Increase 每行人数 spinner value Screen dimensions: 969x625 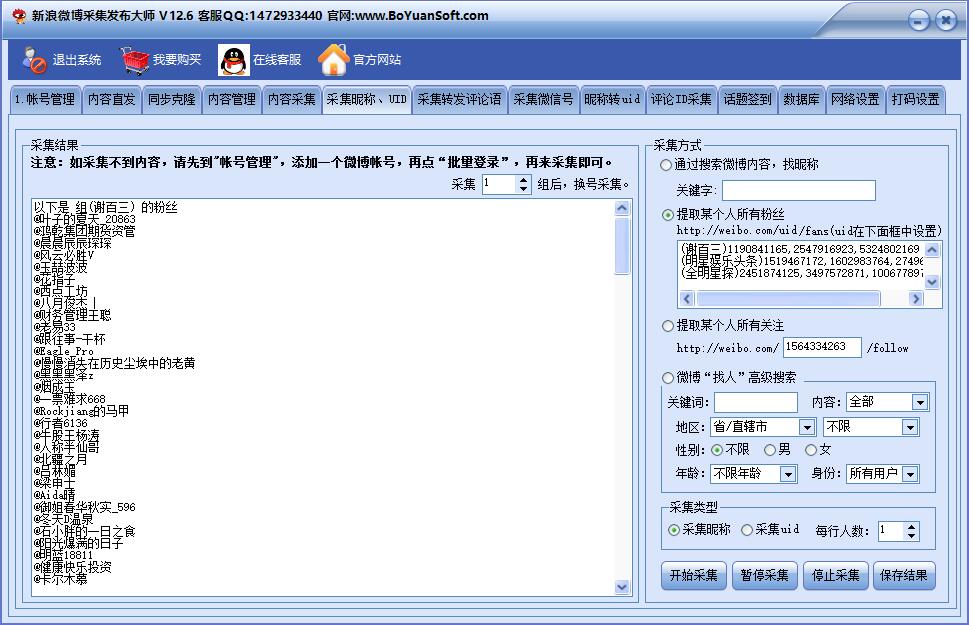(912, 527)
